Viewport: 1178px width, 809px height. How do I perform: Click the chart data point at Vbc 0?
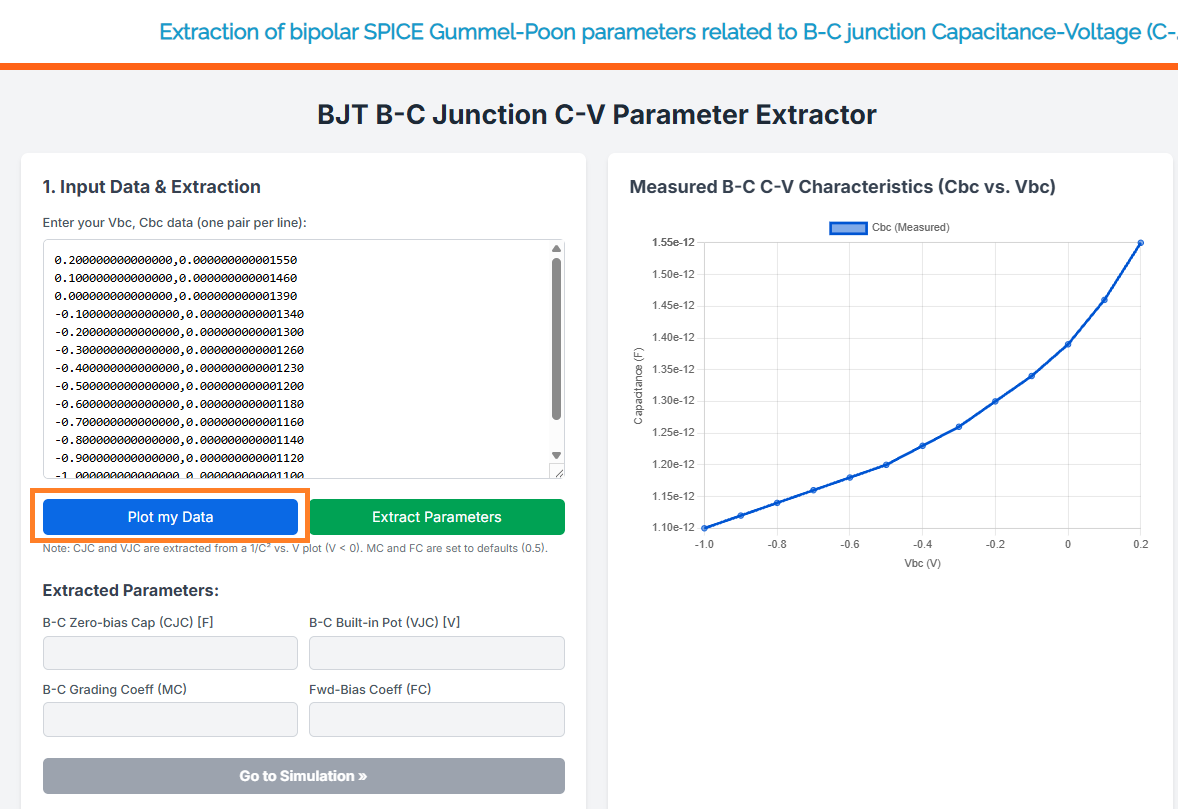tap(1068, 344)
